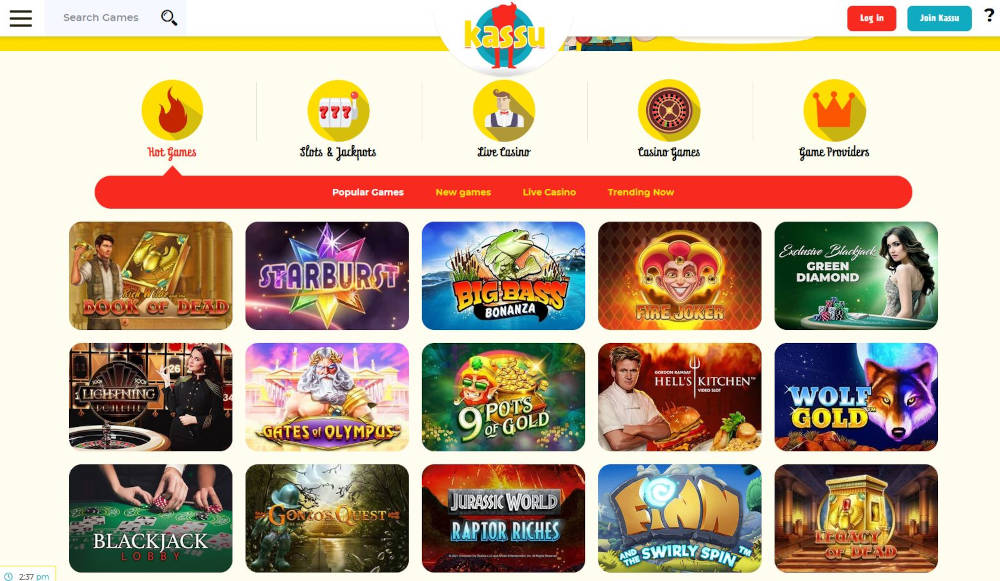Image resolution: width=1000 pixels, height=581 pixels.
Task: Click the Log in button
Action: (x=871, y=18)
